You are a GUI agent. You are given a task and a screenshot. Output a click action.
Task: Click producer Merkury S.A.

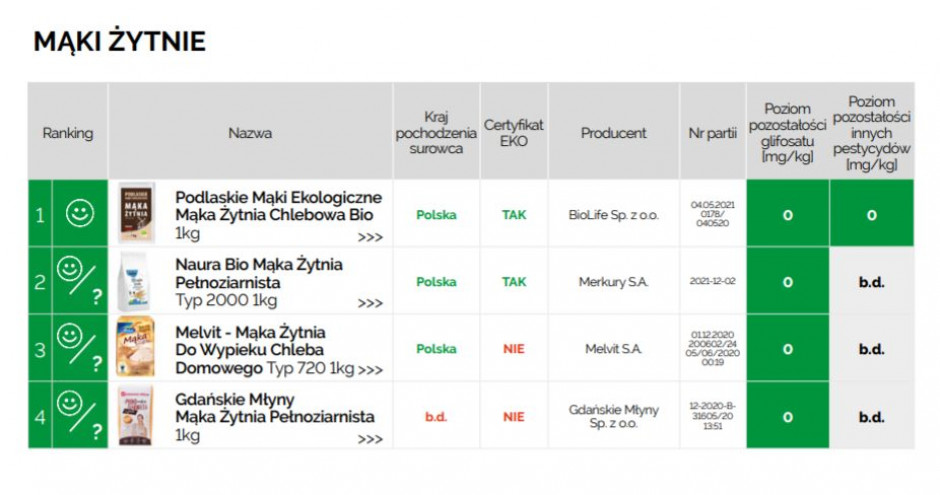[x=613, y=282]
